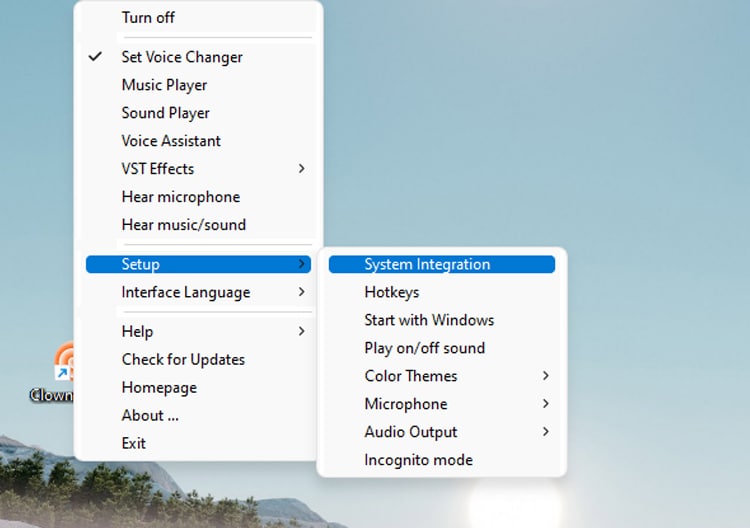750x528 pixels.
Task: Open Hotkeys settings
Action: (x=441, y=292)
